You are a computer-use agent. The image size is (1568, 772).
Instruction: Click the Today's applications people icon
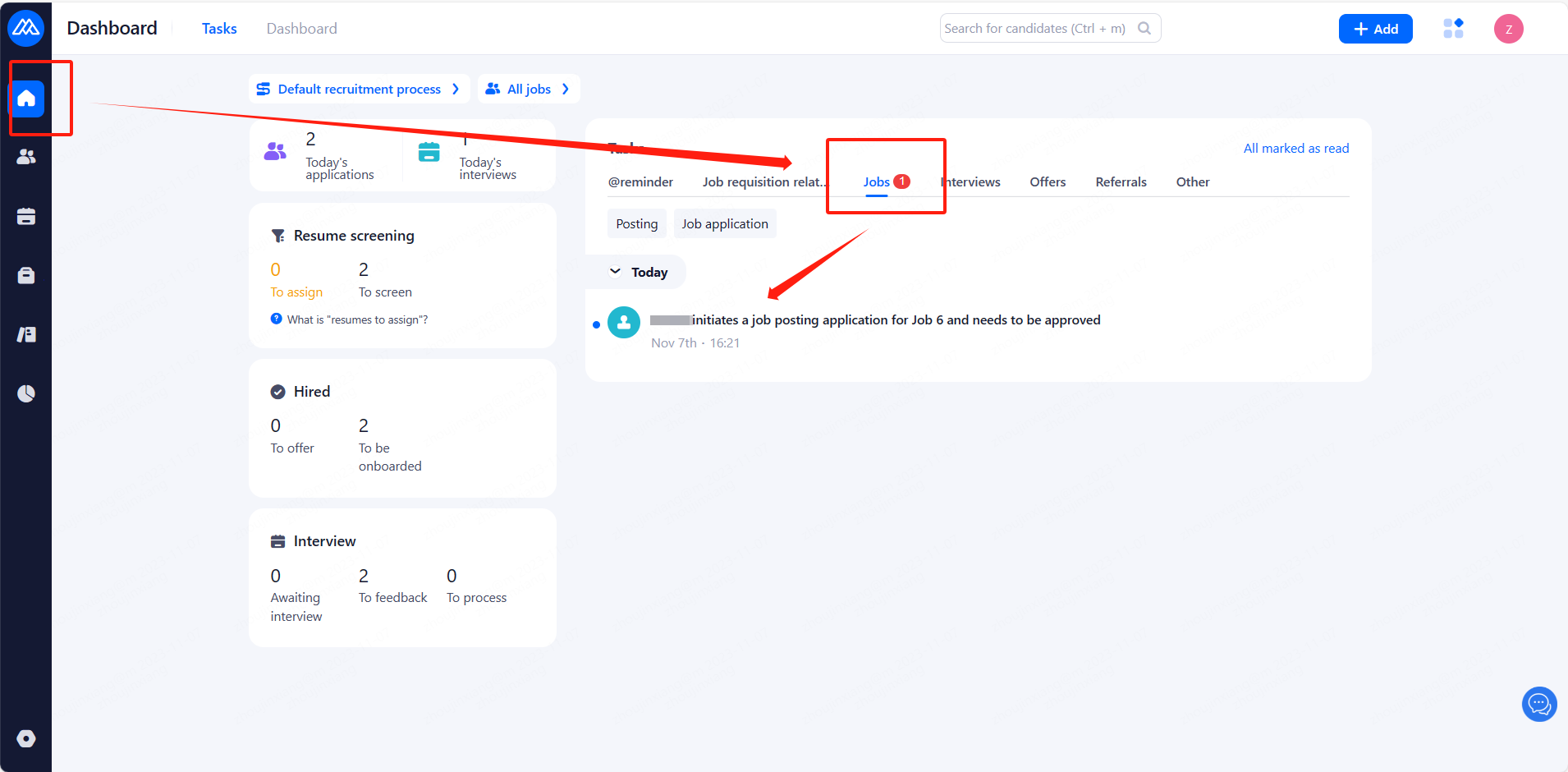[275, 151]
